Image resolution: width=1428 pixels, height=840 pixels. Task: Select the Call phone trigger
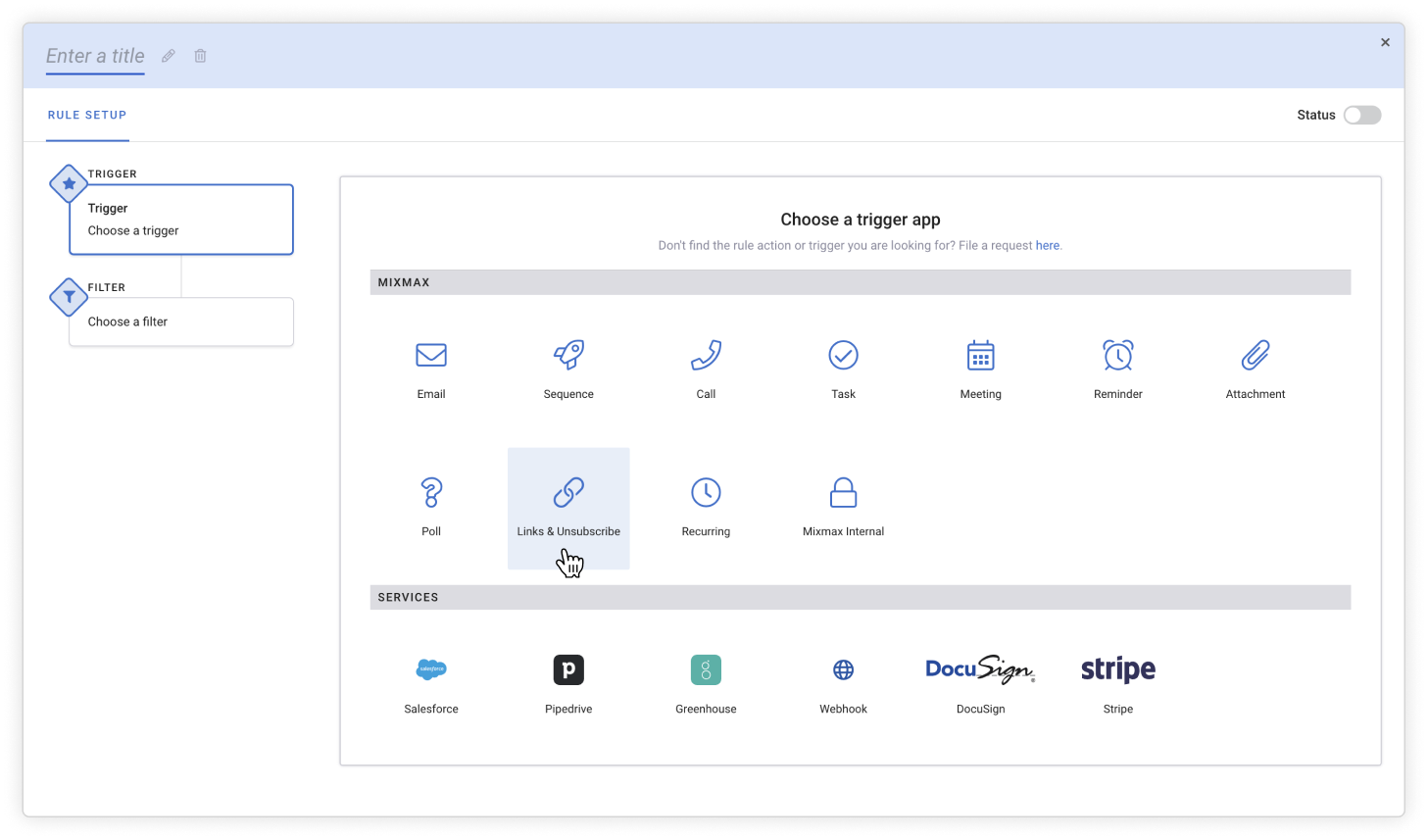pyautogui.click(x=706, y=356)
